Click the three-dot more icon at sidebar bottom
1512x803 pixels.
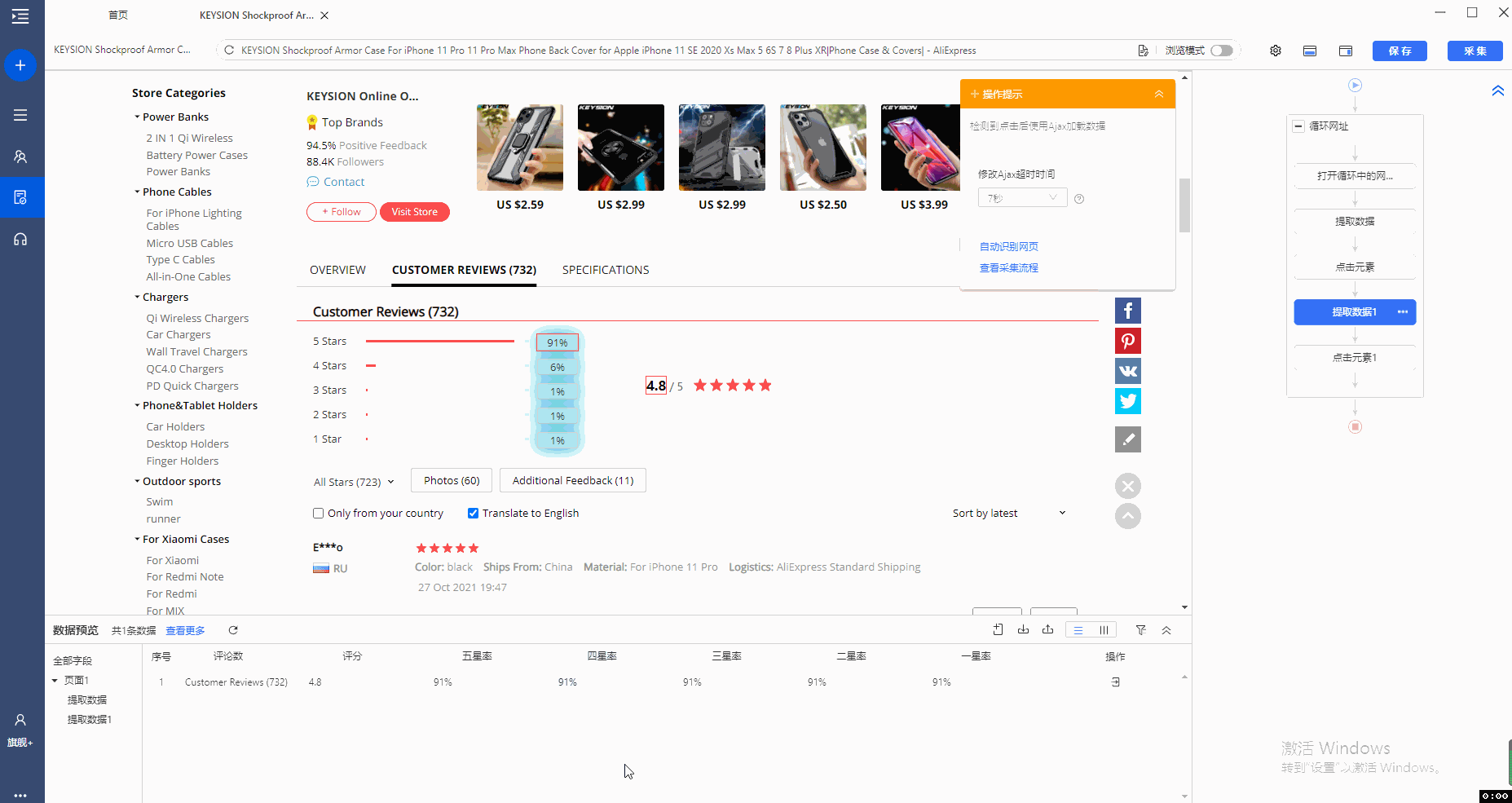coord(20,795)
